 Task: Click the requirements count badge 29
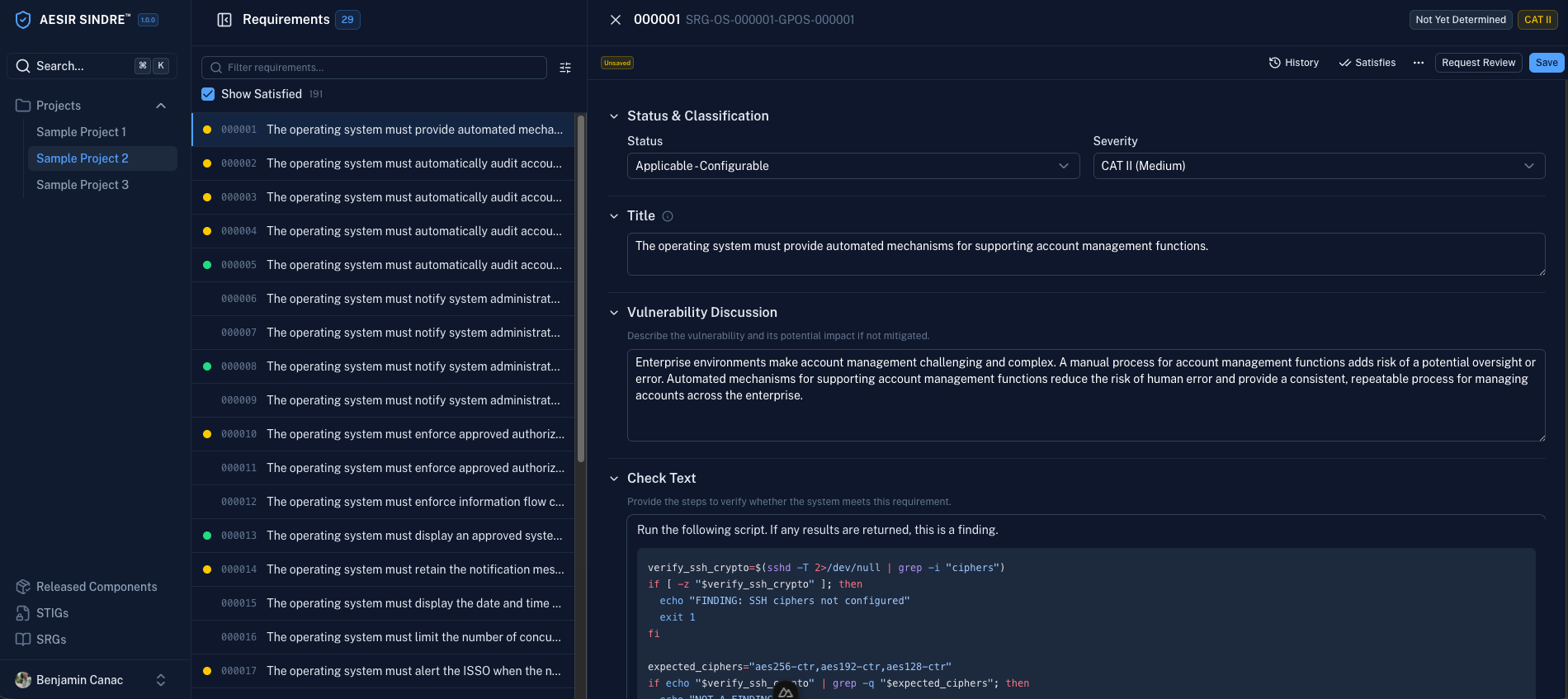click(x=347, y=20)
